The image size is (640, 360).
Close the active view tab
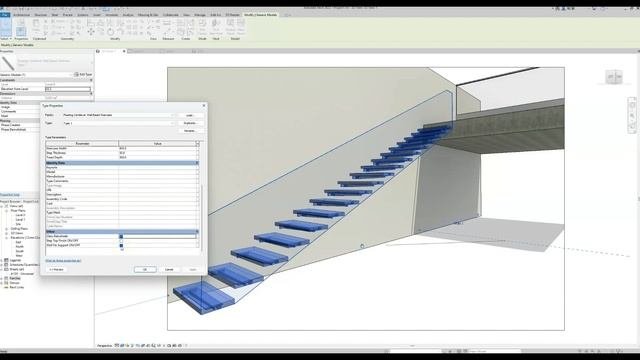(x=124, y=51)
